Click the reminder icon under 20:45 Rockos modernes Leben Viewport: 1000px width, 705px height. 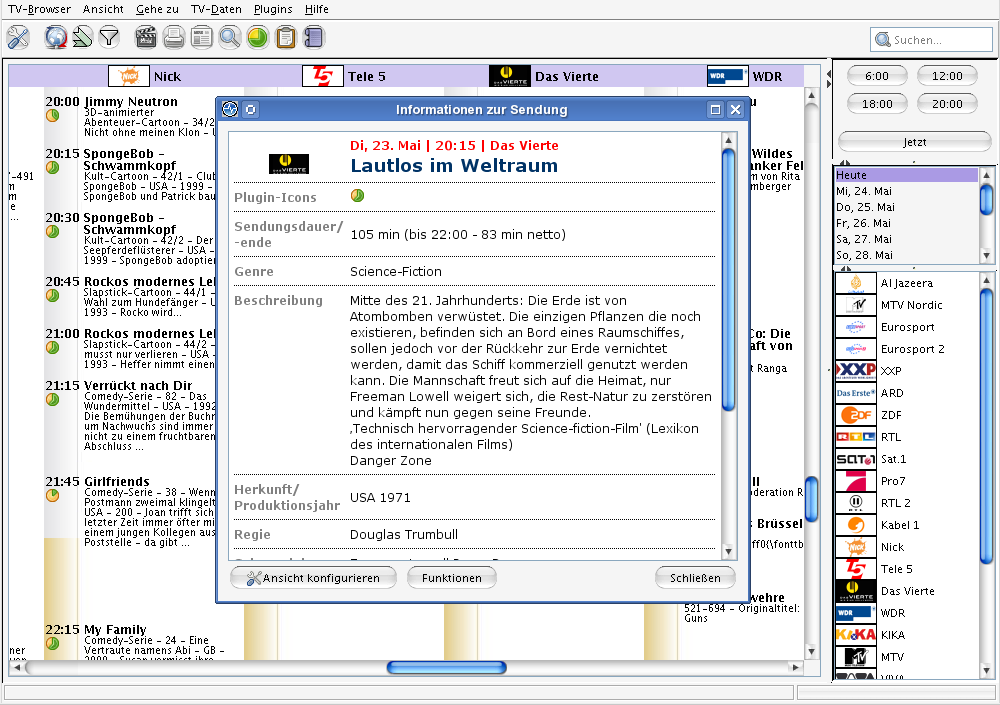[52, 295]
